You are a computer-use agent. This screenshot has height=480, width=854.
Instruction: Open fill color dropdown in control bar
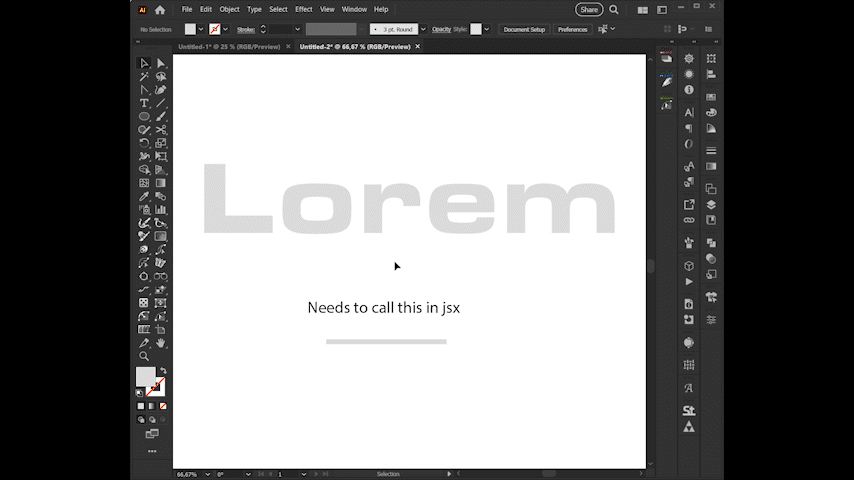coord(201,29)
